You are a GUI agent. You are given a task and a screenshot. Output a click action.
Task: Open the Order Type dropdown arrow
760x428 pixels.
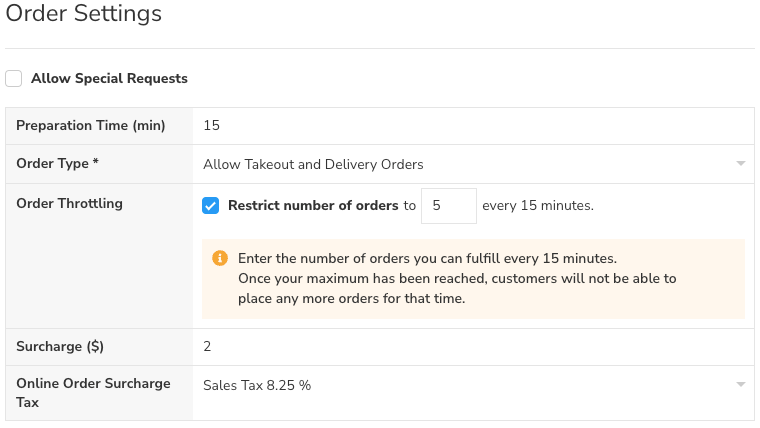pos(740,164)
